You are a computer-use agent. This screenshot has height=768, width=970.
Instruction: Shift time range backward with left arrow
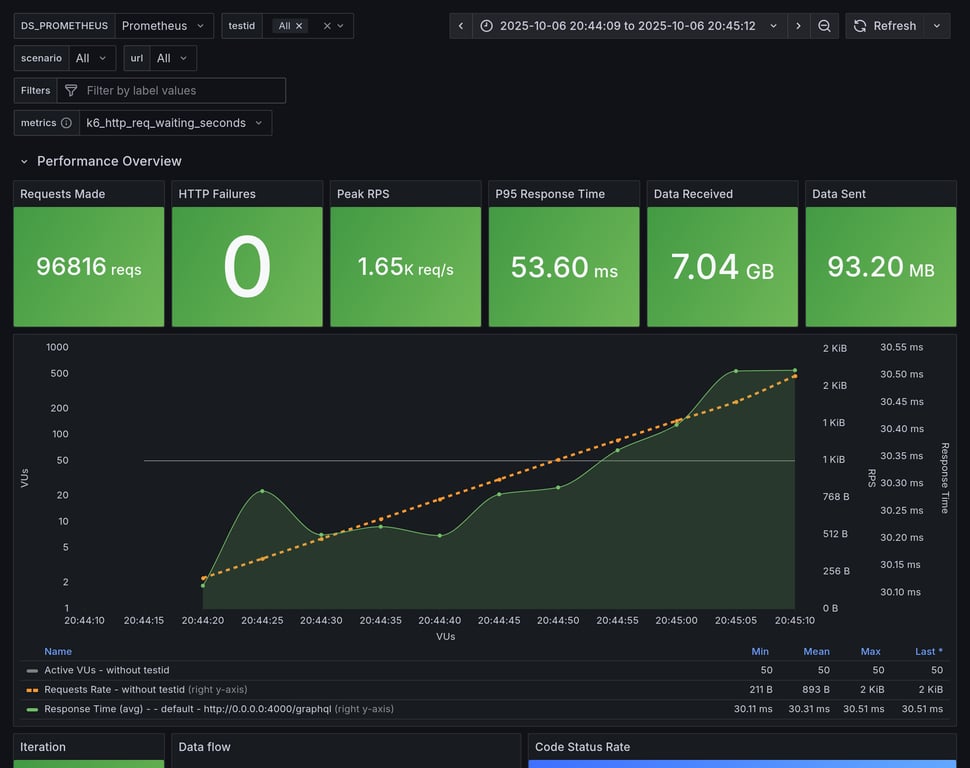[460, 26]
